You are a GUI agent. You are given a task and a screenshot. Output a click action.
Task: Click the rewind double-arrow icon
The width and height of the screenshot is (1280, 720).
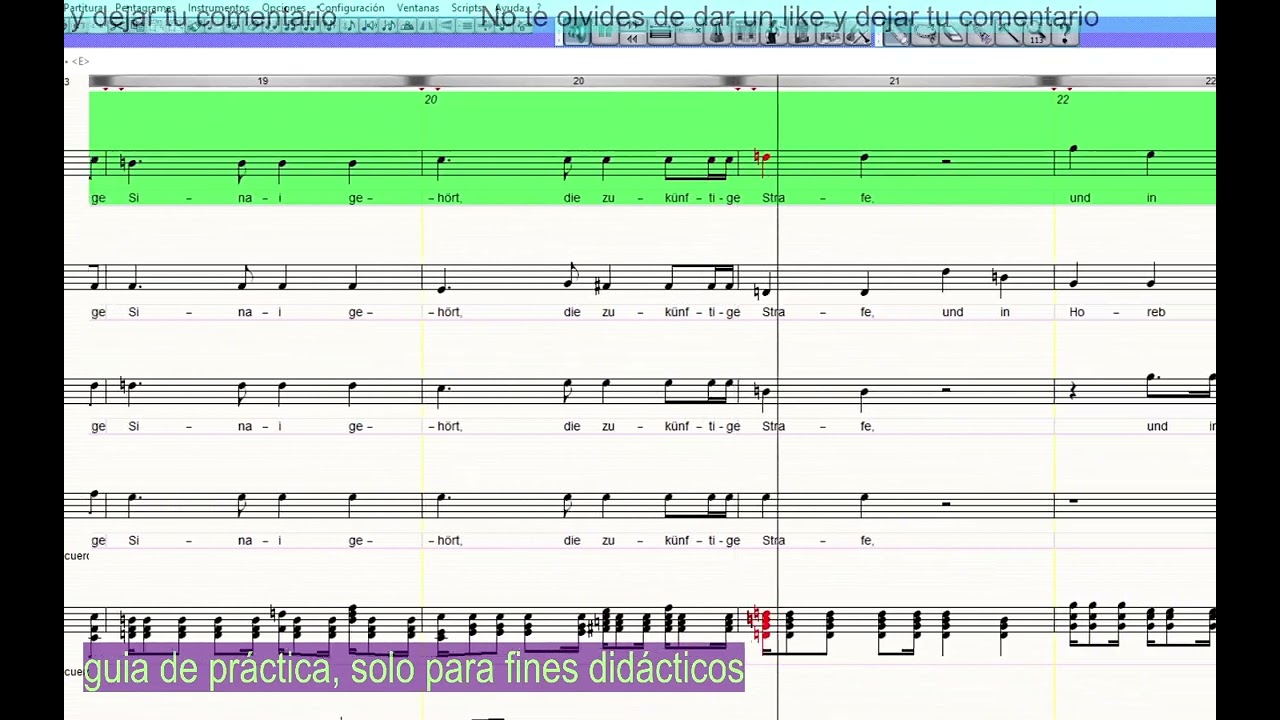[x=632, y=37]
